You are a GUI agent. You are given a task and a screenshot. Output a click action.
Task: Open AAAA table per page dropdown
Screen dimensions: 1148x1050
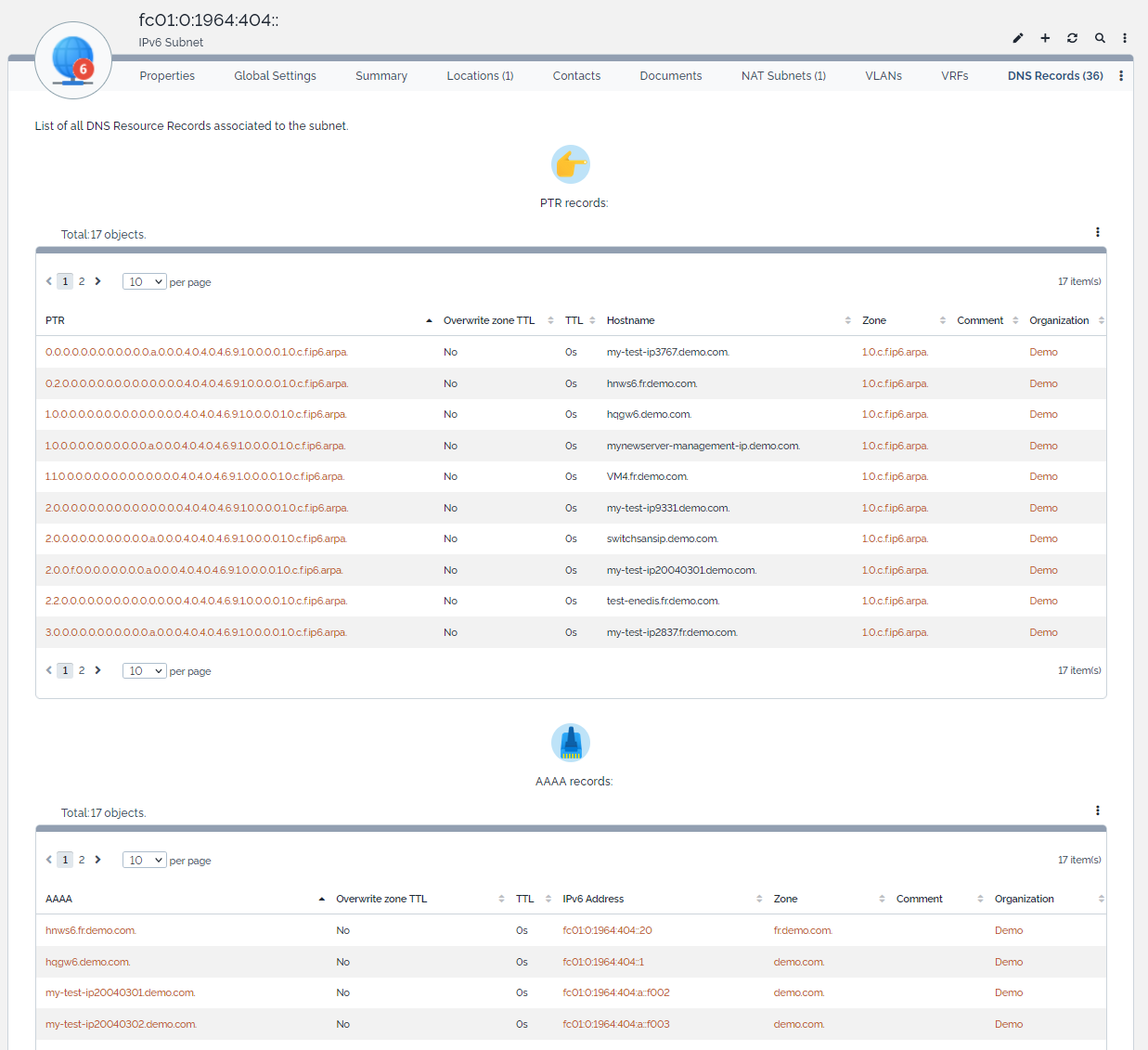144,861
